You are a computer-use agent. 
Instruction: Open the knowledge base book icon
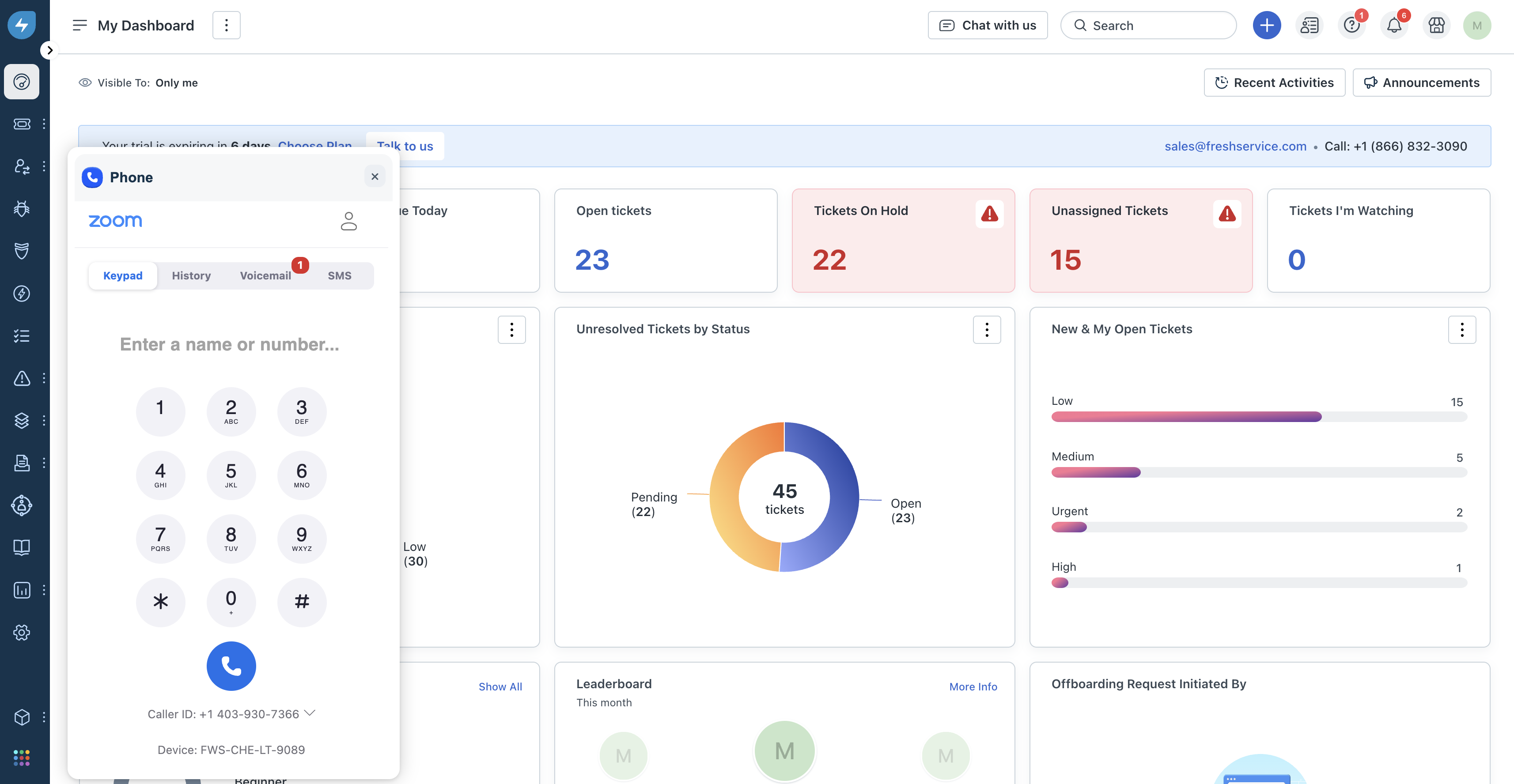click(22, 547)
